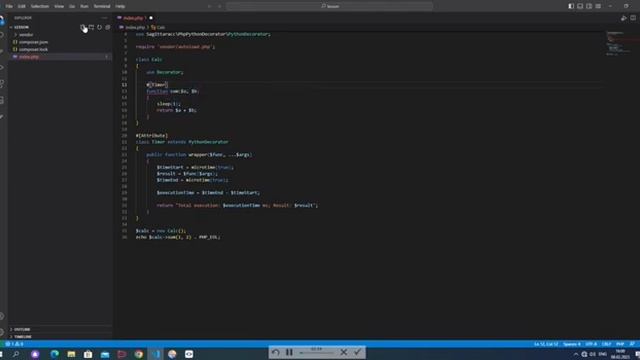Click split editor icon
640x360 pixels.
point(633,18)
